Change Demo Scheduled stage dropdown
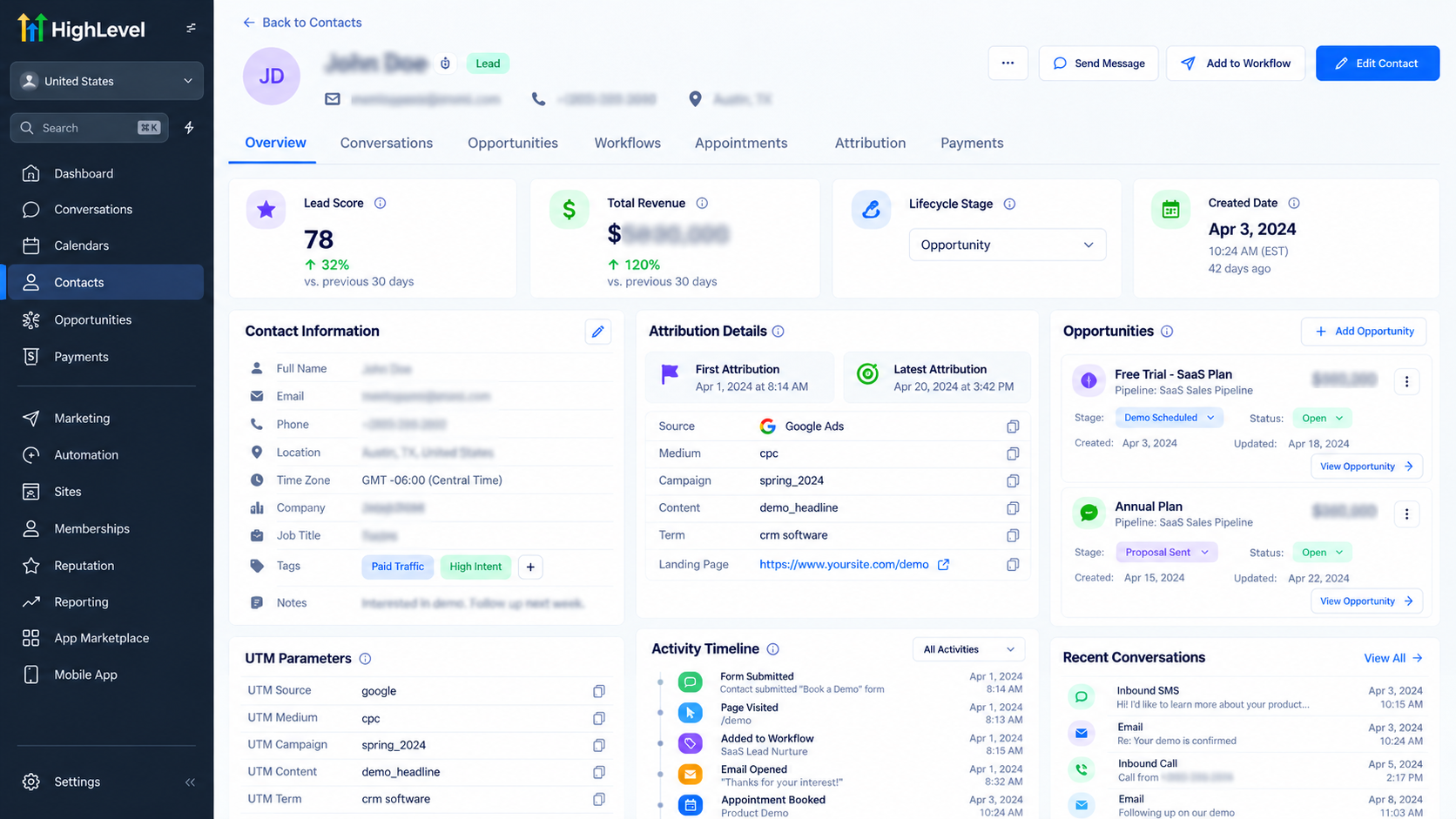The image size is (1456, 819). click(1169, 418)
